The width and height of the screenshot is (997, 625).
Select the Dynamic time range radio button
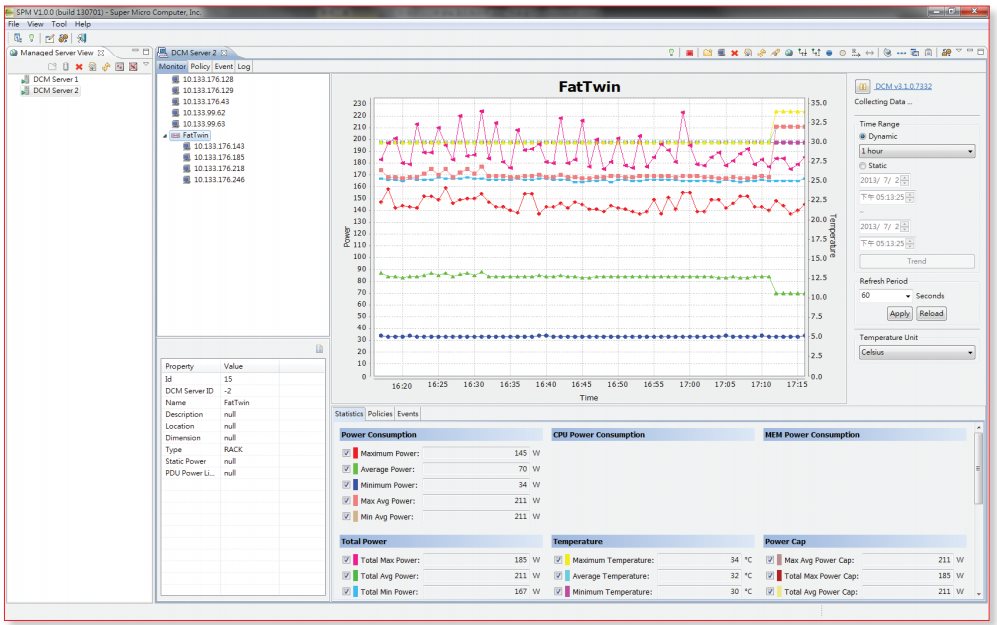pos(863,137)
